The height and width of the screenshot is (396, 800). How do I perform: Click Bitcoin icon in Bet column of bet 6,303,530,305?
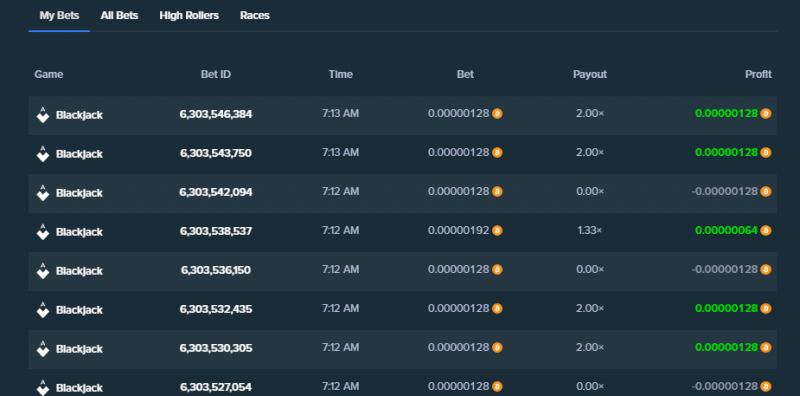coord(497,348)
